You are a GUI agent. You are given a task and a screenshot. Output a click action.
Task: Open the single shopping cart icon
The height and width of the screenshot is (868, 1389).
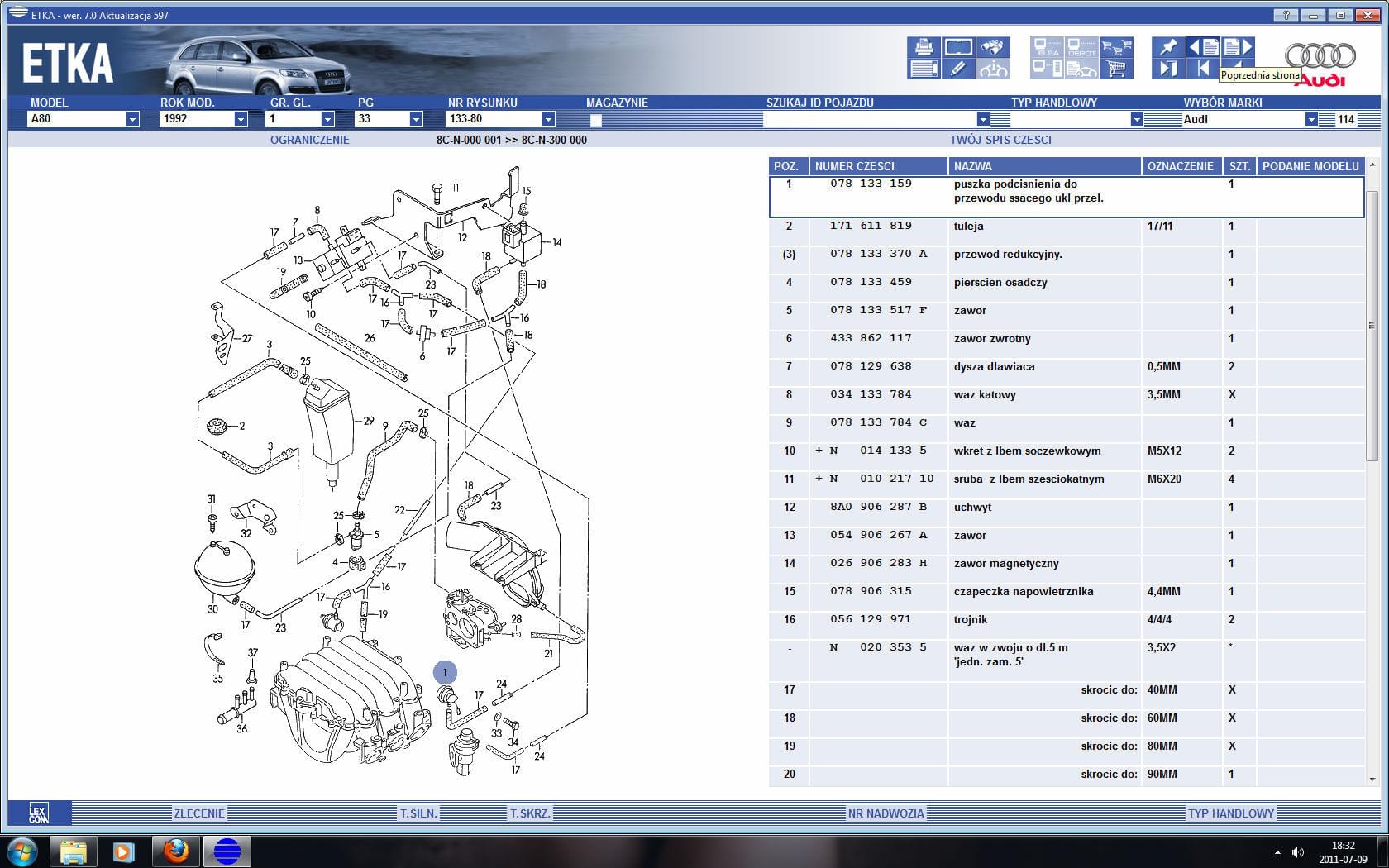(1116, 69)
